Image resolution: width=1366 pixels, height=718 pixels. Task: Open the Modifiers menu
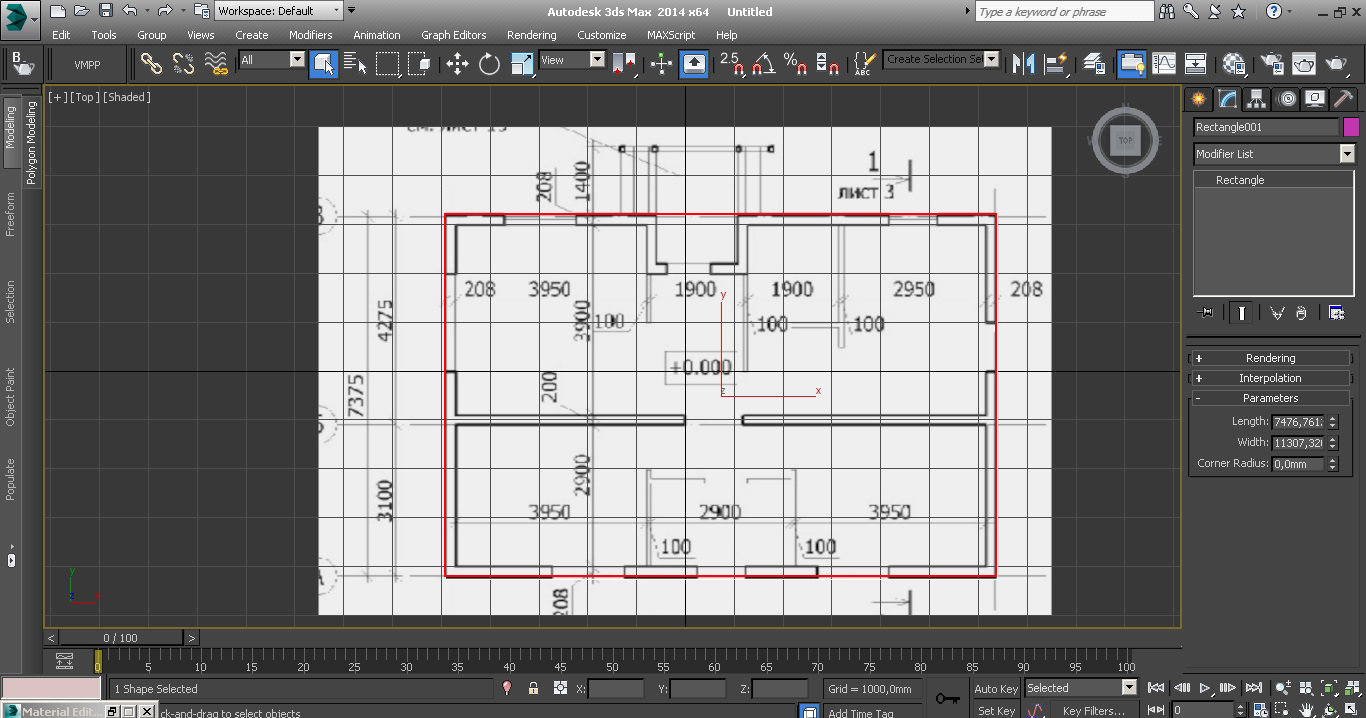(x=310, y=35)
